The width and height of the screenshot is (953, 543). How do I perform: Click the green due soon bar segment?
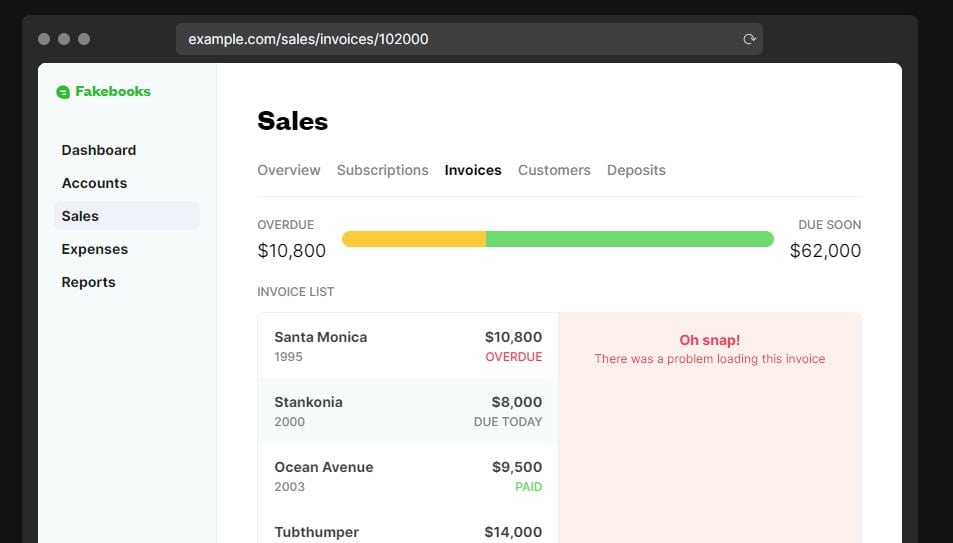(x=630, y=239)
